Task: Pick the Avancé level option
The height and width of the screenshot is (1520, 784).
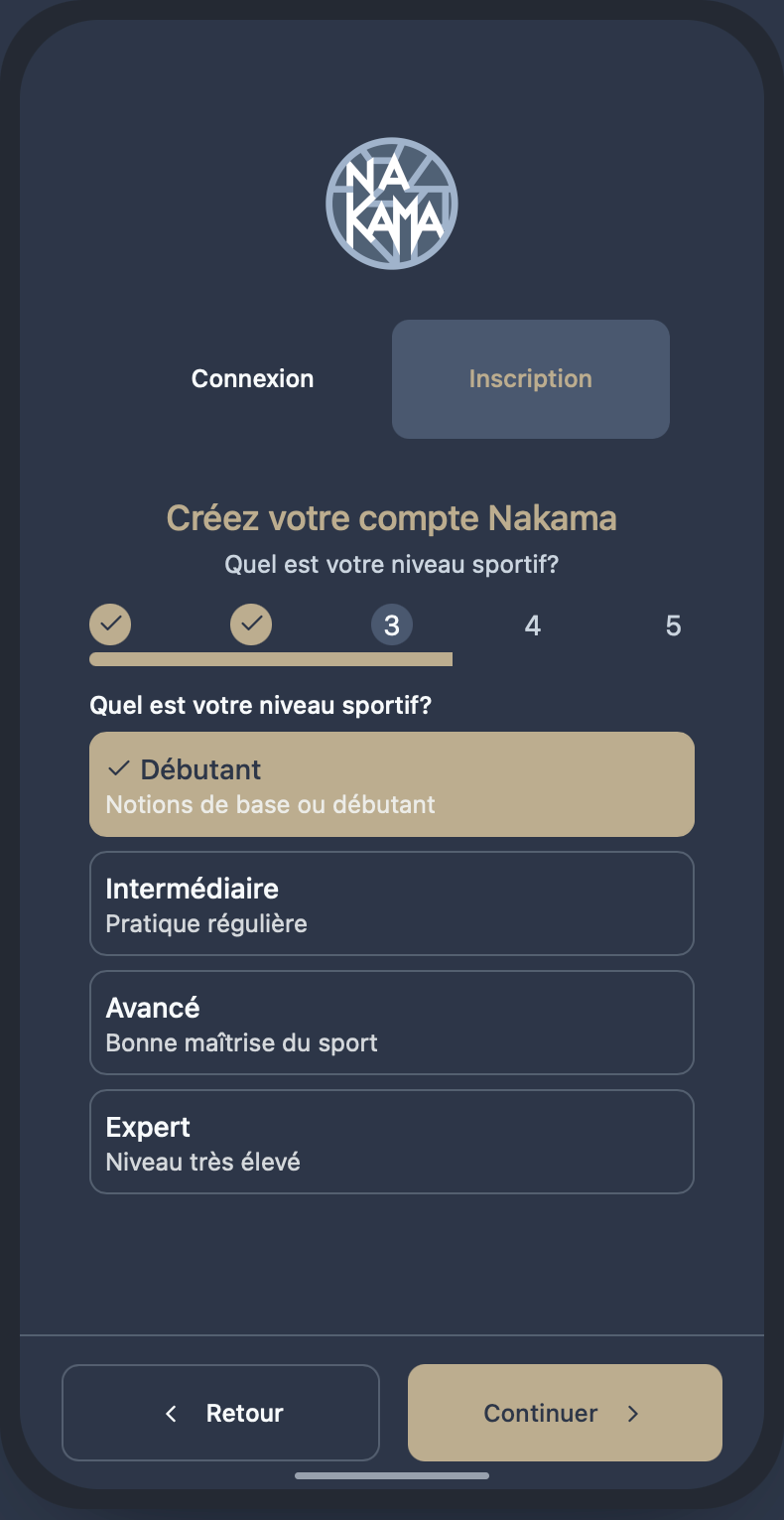Action: (x=392, y=1023)
